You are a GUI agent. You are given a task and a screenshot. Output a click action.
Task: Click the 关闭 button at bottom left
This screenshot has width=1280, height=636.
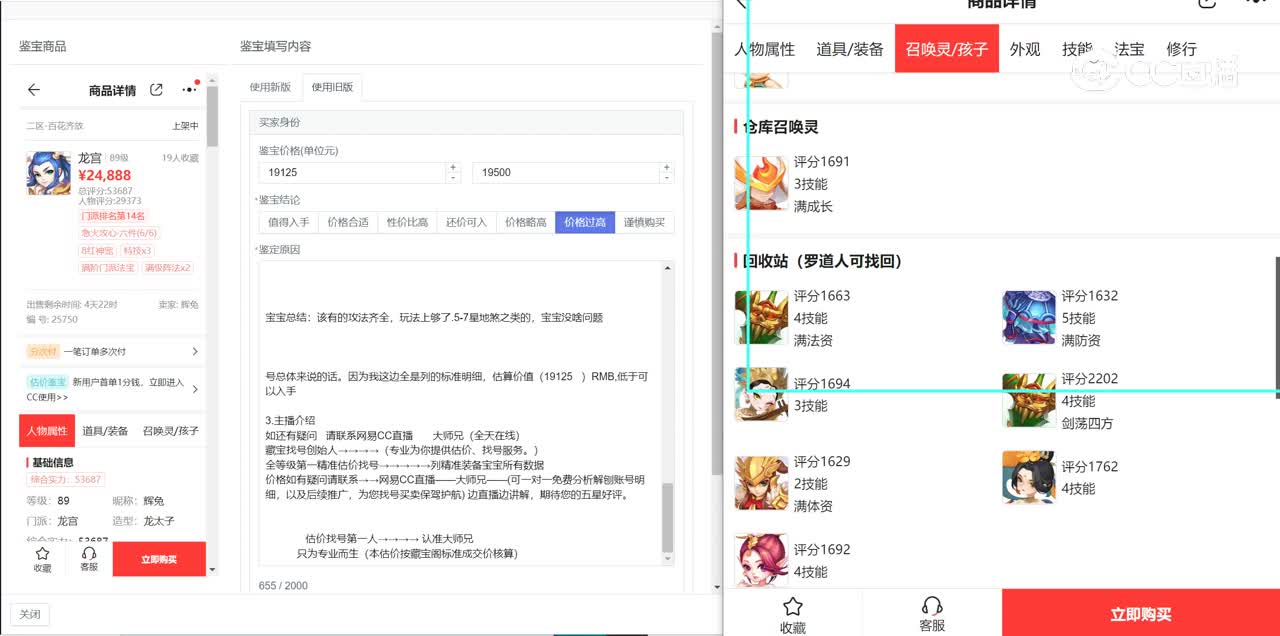tap(30, 614)
